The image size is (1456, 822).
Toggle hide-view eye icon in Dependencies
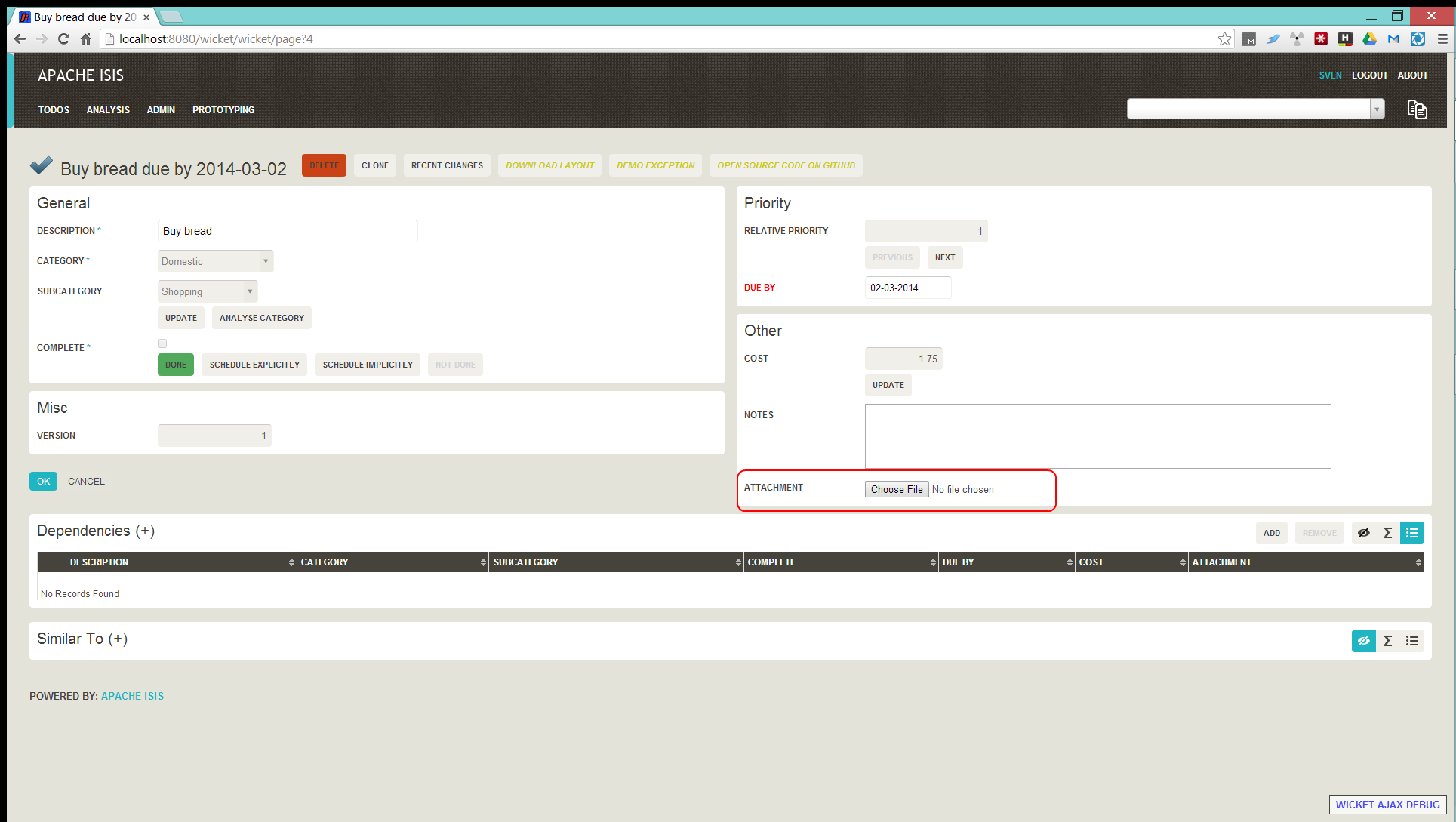pyautogui.click(x=1363, y=533)
